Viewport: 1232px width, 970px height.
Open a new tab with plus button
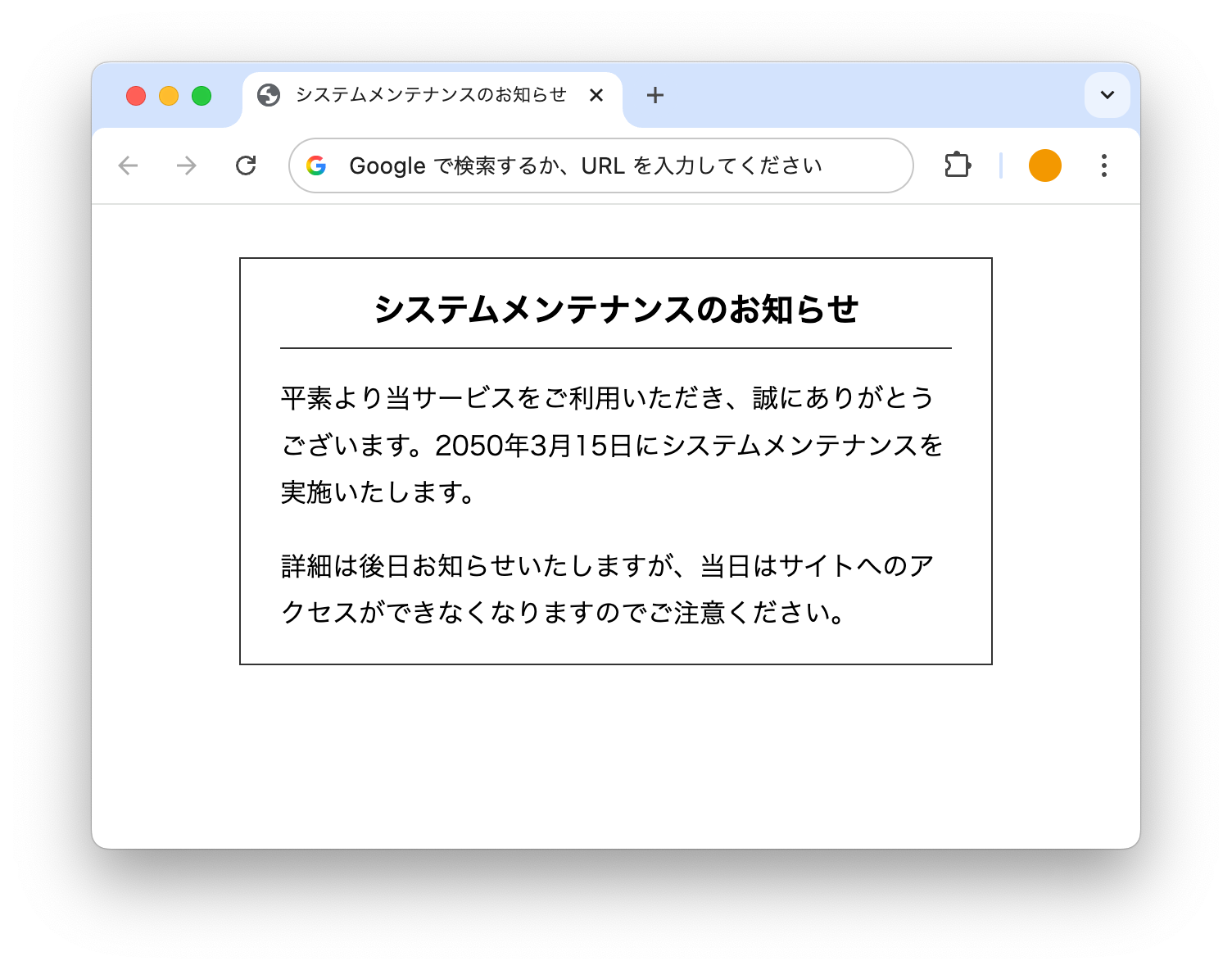click(654, 95)
